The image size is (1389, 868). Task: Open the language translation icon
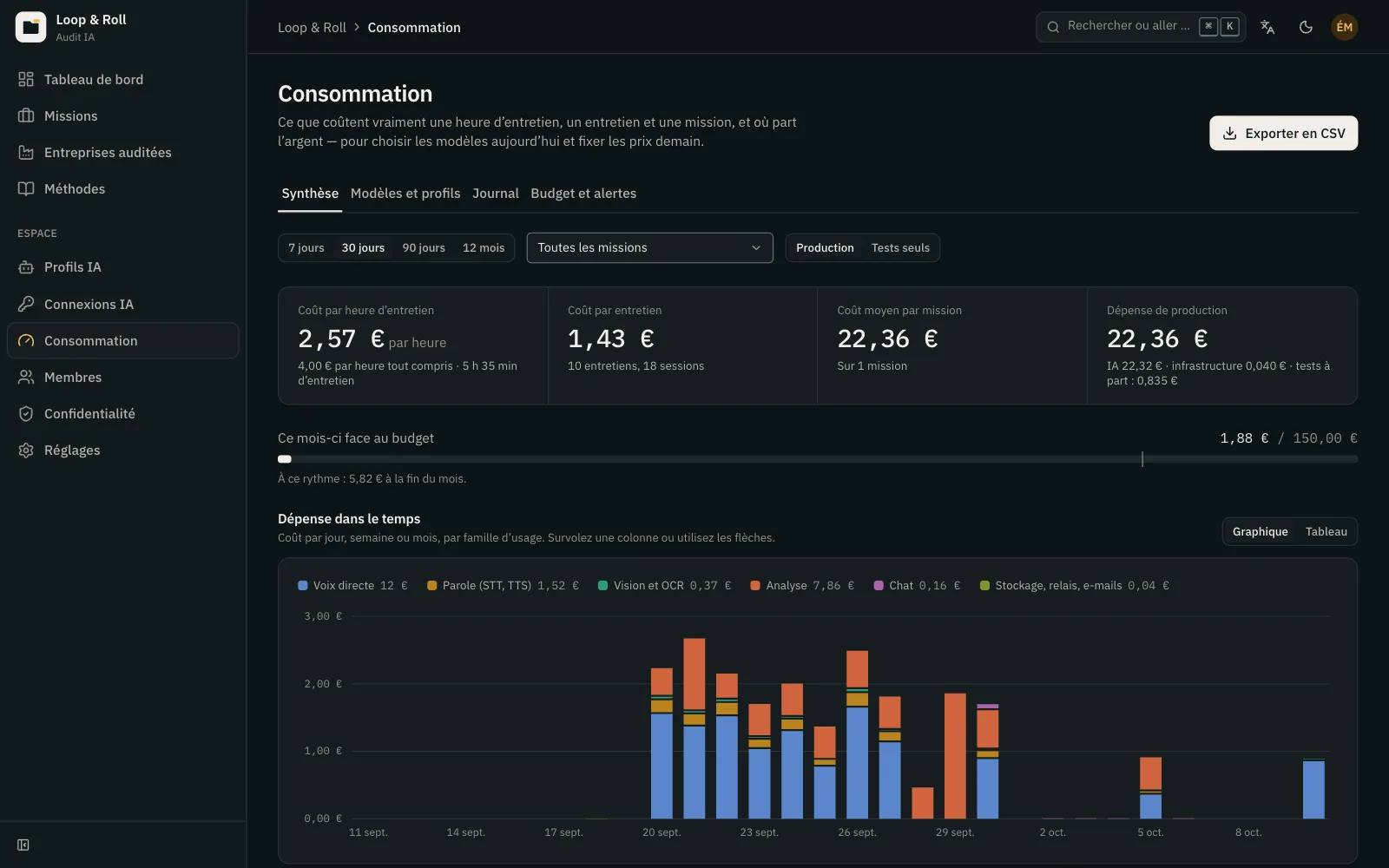tap(1267, 27)
